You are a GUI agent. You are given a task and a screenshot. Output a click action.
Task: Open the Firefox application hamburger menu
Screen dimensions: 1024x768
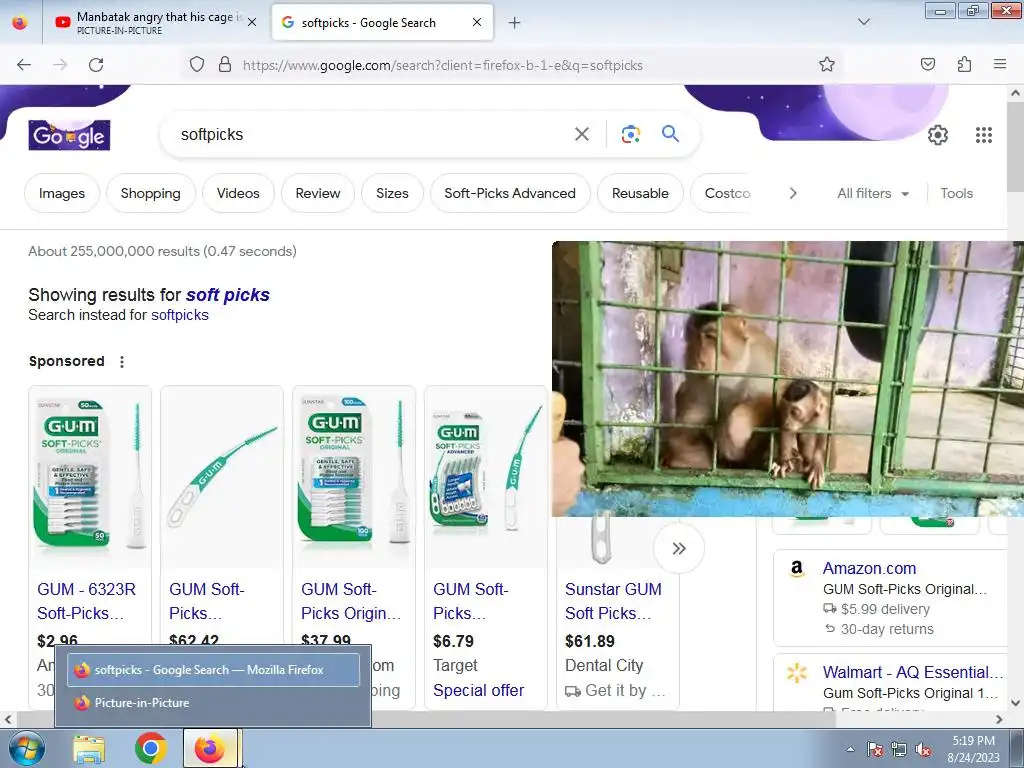(1000, 65)
